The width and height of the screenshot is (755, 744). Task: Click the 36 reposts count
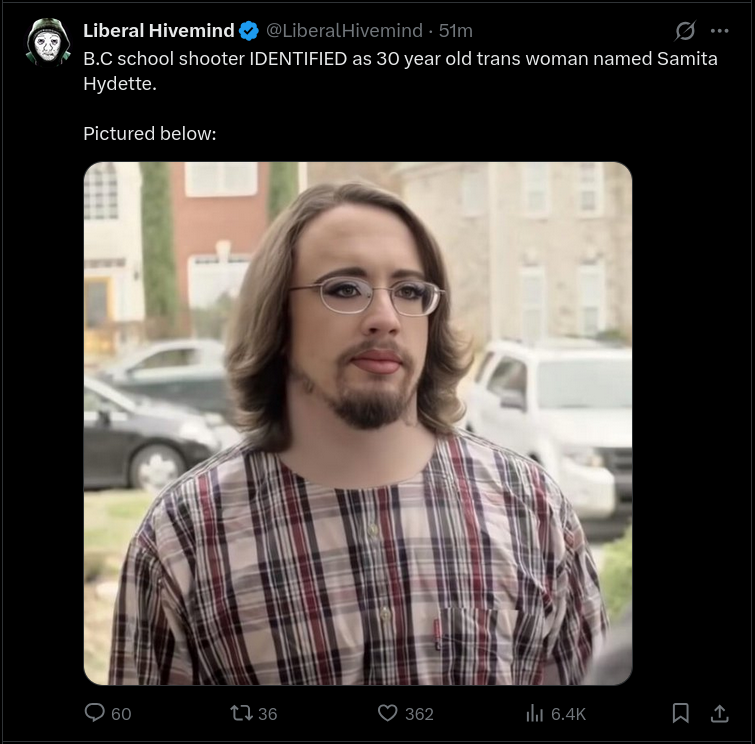click(267, 714)
